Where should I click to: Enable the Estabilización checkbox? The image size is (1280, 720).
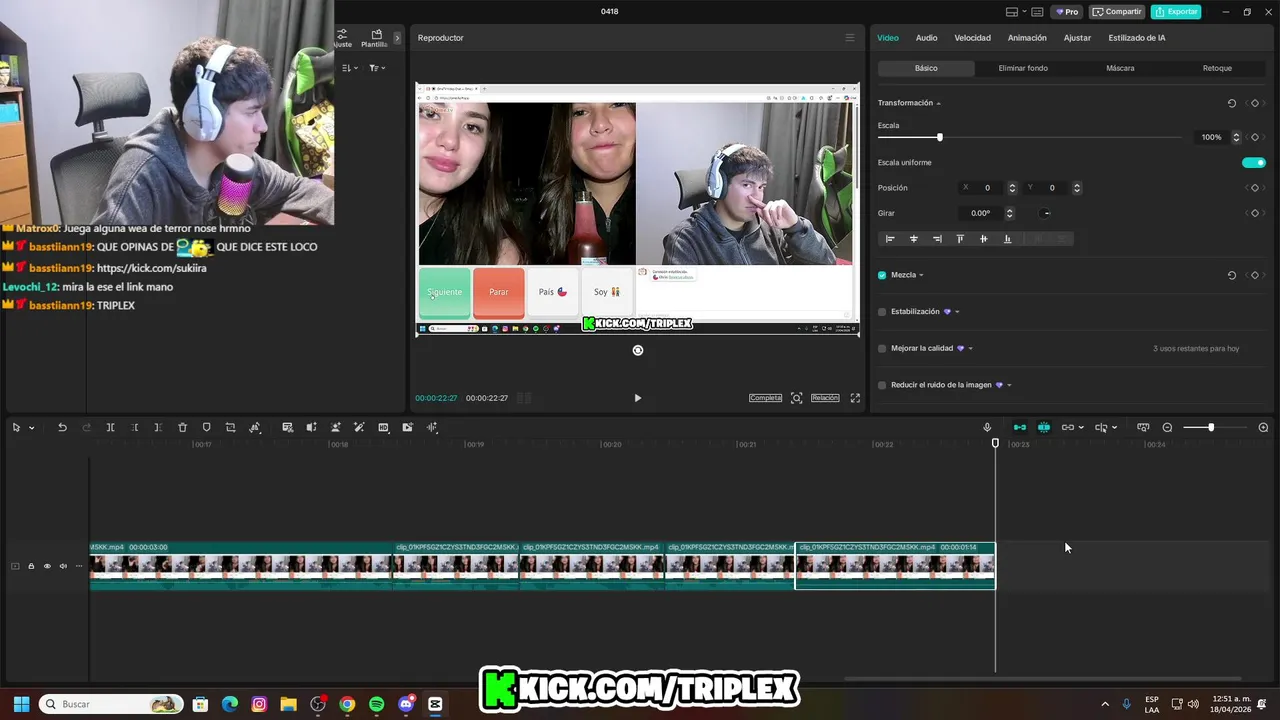pos(882,312)
